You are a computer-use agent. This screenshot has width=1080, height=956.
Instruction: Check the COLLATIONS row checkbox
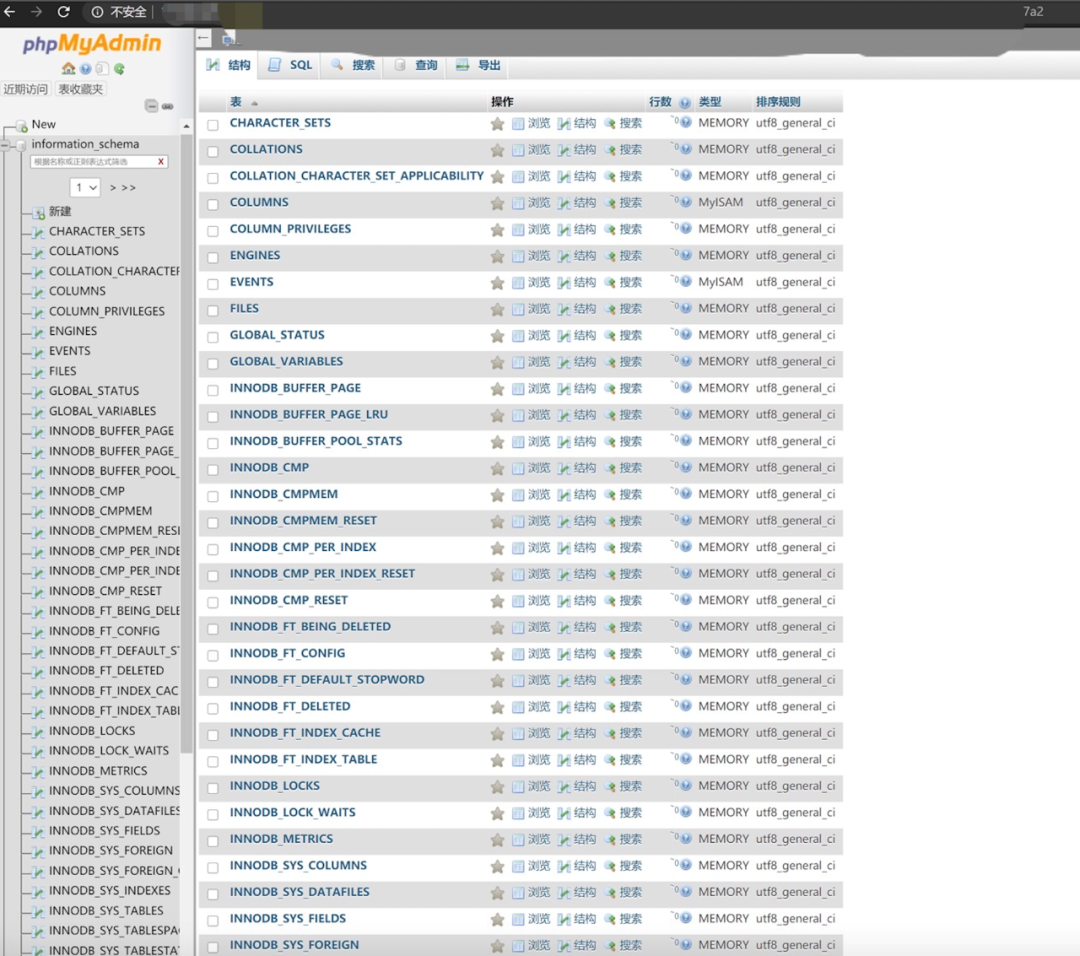click(x=213, y=151)
